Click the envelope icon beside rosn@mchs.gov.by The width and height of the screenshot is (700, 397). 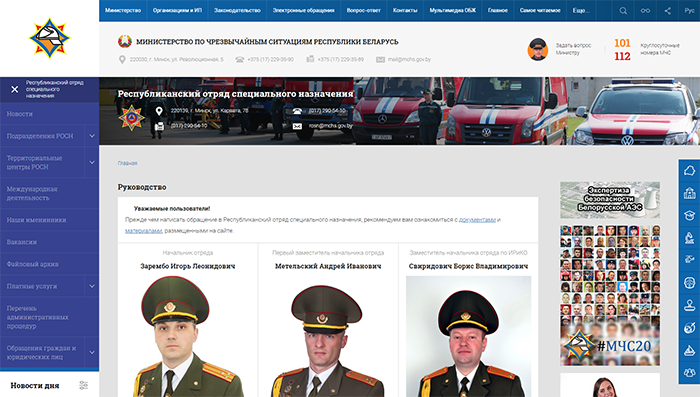coord(297,126)
